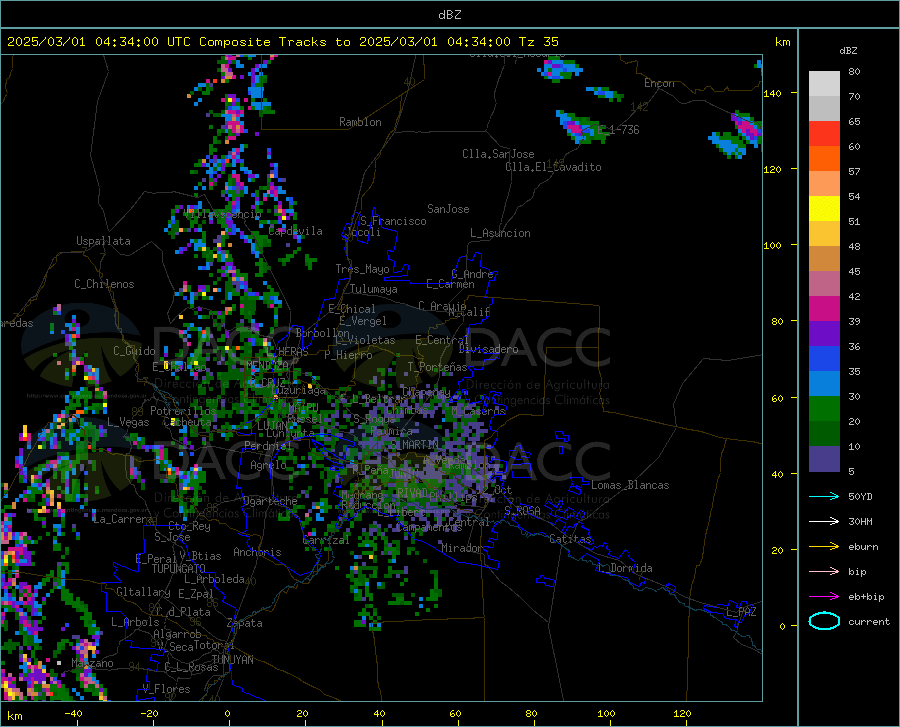
Task: Click the Clla.El_Cavadito map label
Action: (x=553, y=167)
